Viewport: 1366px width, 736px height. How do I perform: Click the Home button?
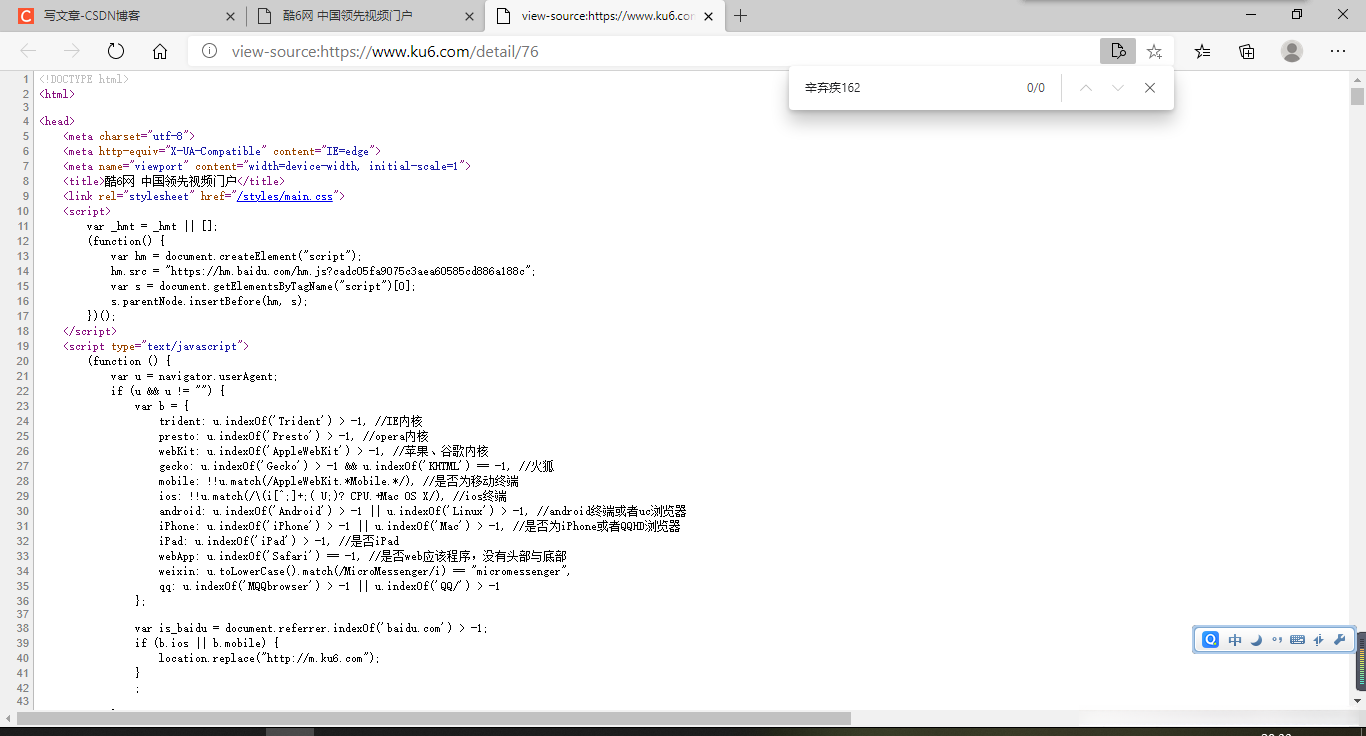[x=160, y=51]
